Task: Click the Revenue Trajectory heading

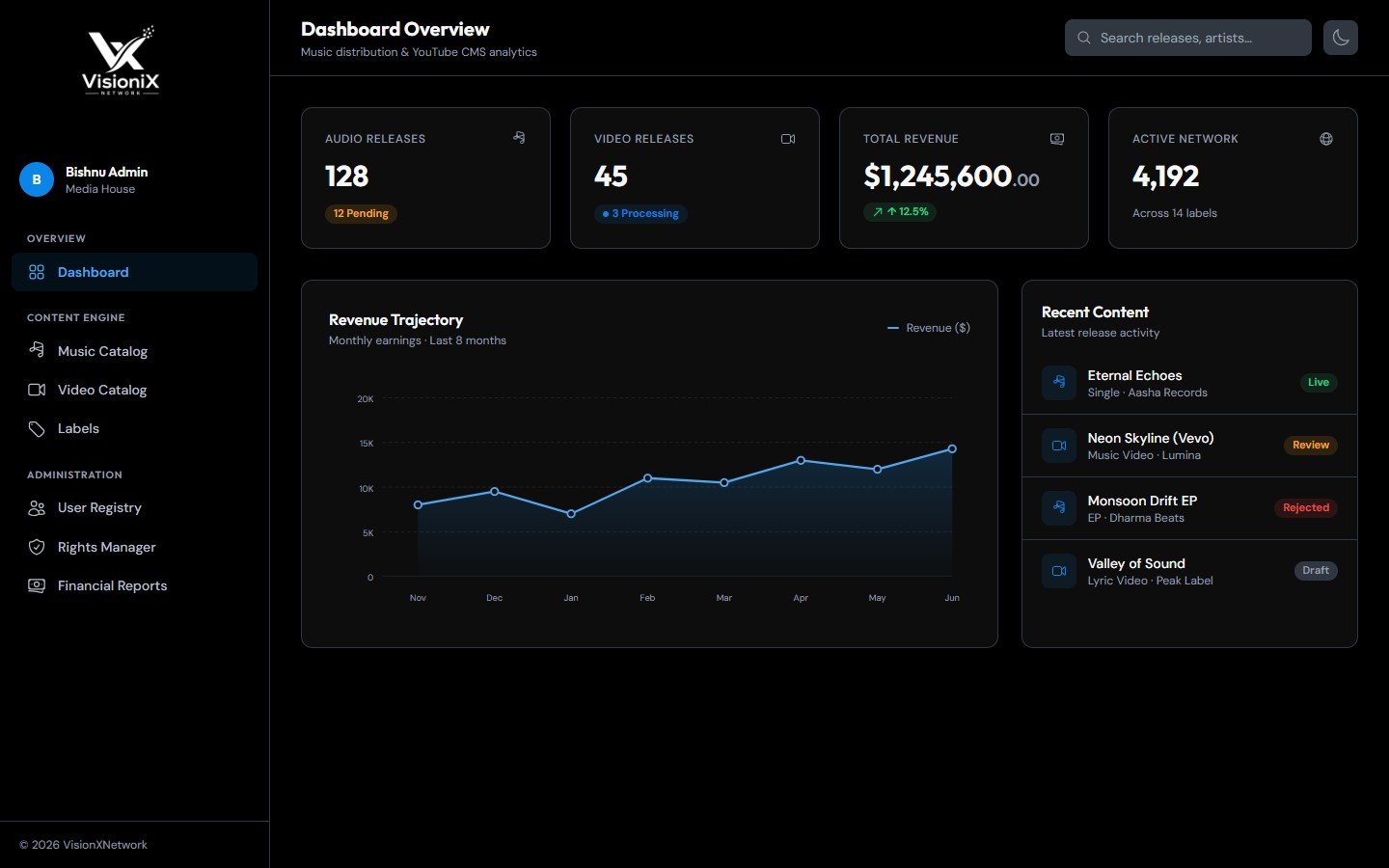Action: tap(396, 320)
